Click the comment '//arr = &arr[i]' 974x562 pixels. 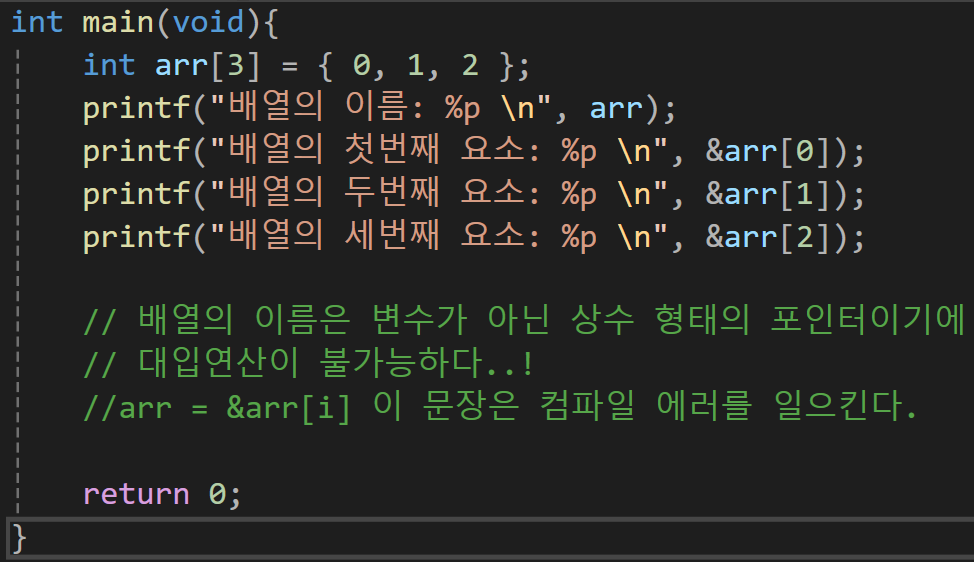(500, 406)
